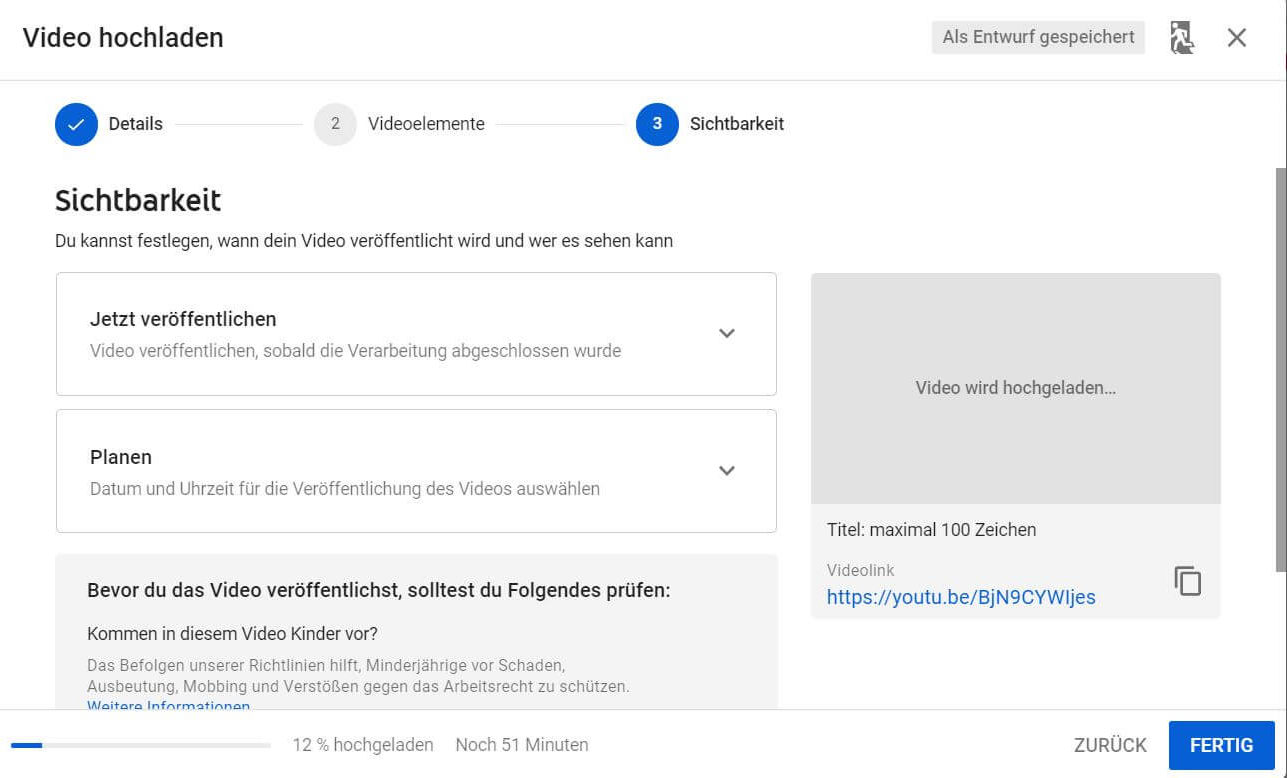Click the Als Entwurf gespeichert chip
The width and height of the screenshot is (1287, 778).
[1037, 37]
